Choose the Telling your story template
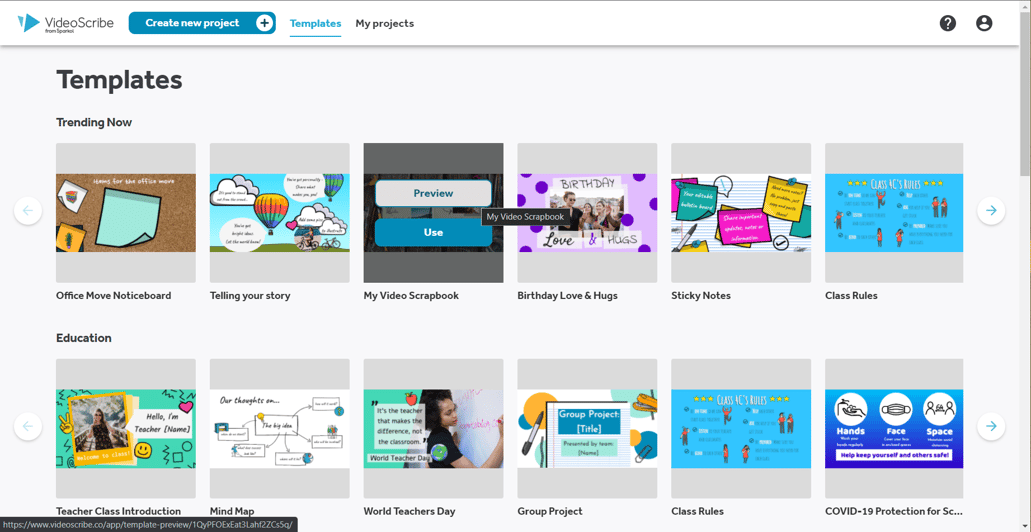1031x532 pixels. 279,212
